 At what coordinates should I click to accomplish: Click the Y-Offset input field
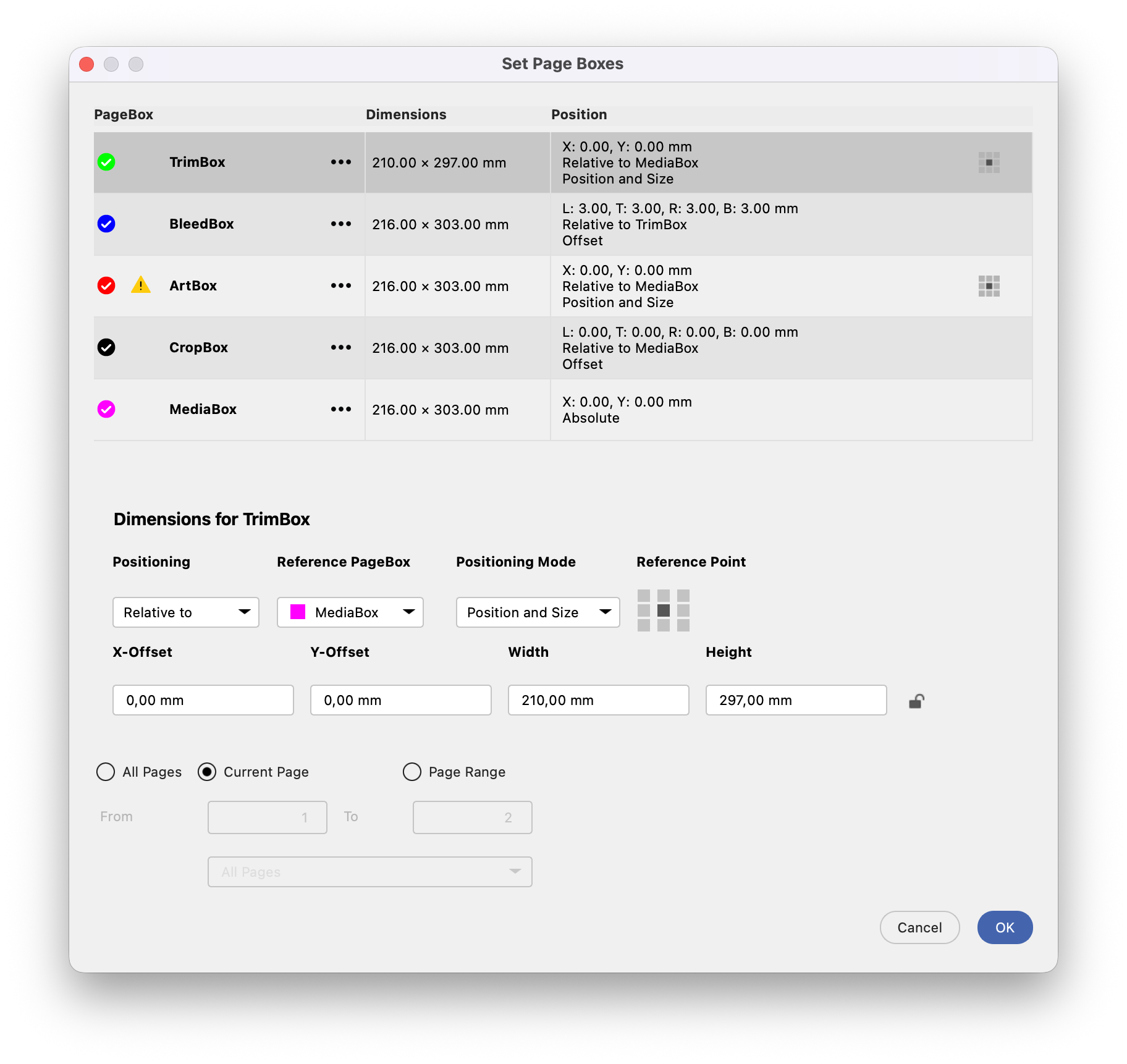click(x=401, y=700)
